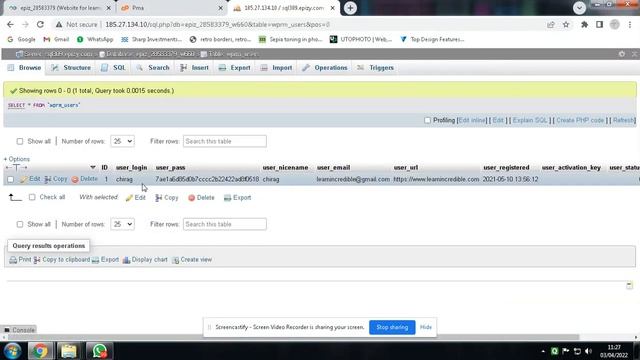
Task: Open the Gmail bookmark
Action: point(56,39)
